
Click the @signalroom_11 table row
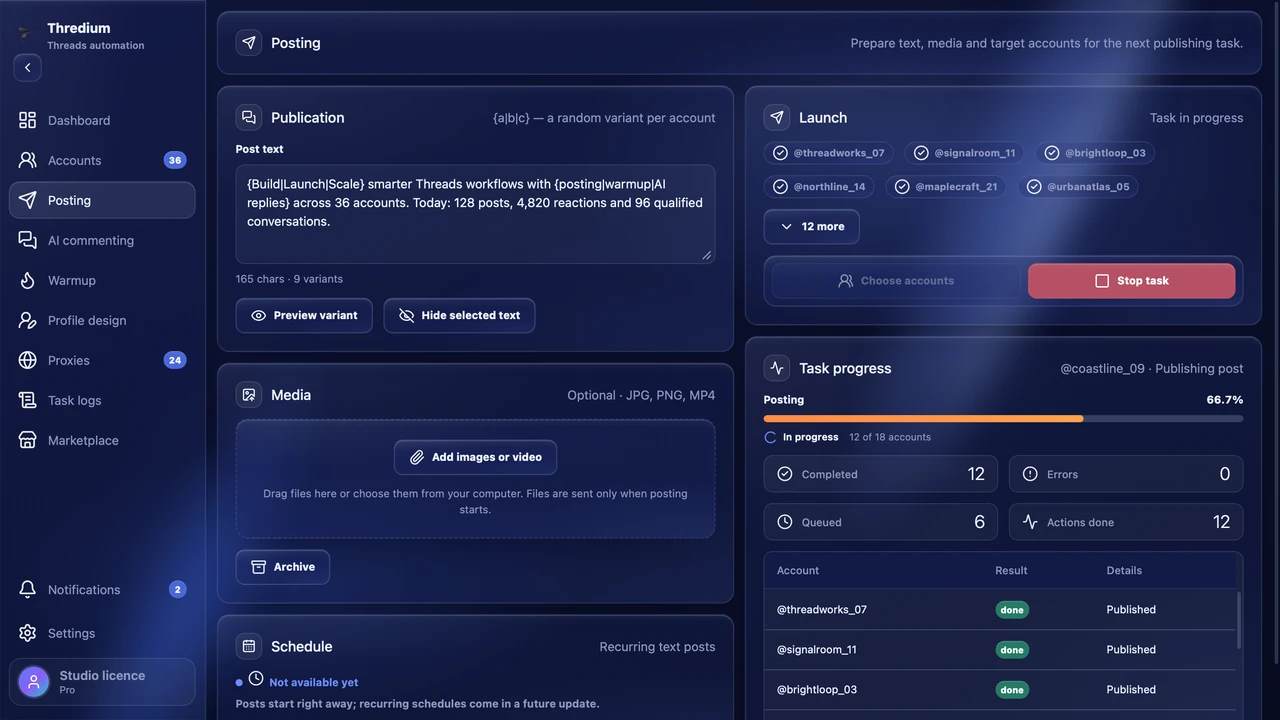(1000, 650)
